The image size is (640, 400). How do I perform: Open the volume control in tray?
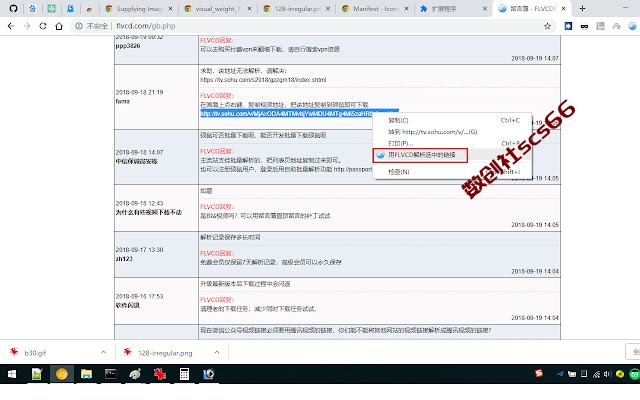[x=608, y=374]
